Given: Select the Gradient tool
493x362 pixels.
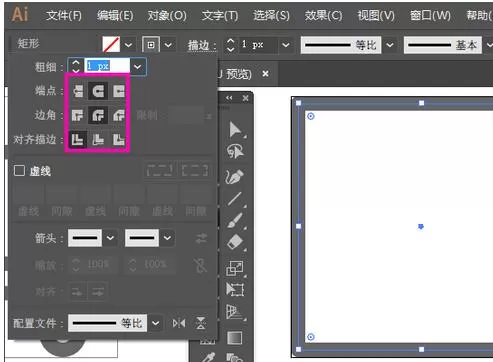Looking at the screenshot, I should coord(235,338).
